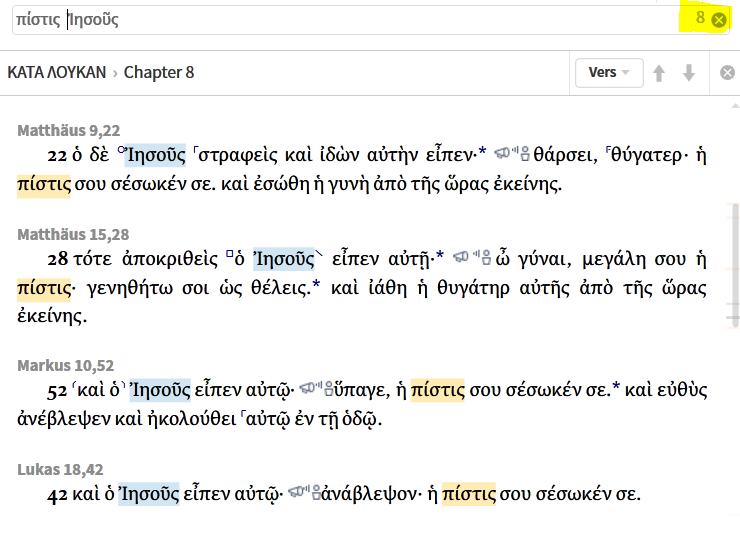Click asterisk note after σέσωκέν σε in verse 52
Viewport: 740px width, 535px height.
point(616,387)
